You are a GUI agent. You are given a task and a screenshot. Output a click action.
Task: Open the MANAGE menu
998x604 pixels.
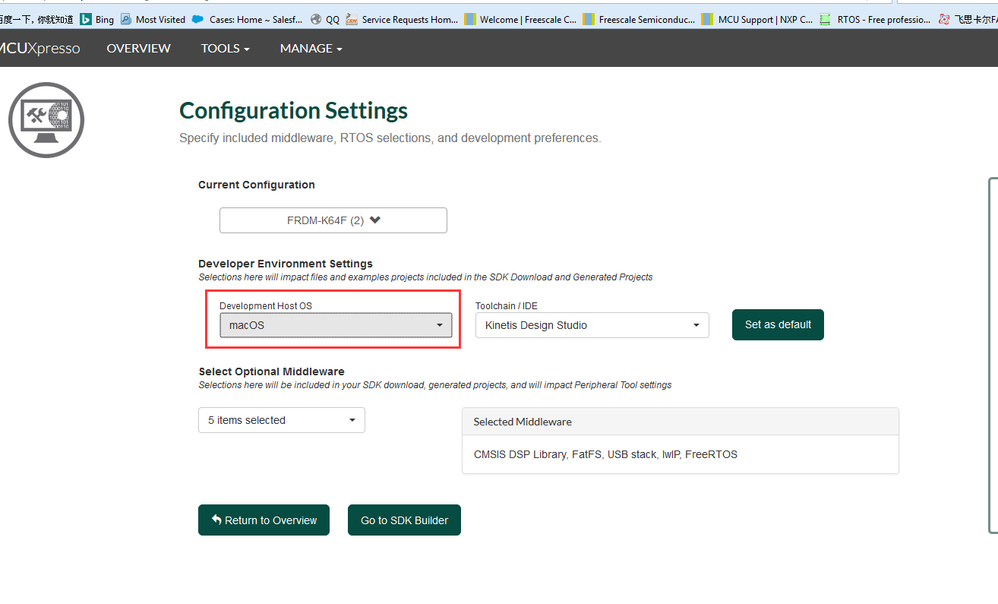coord(311,48)
